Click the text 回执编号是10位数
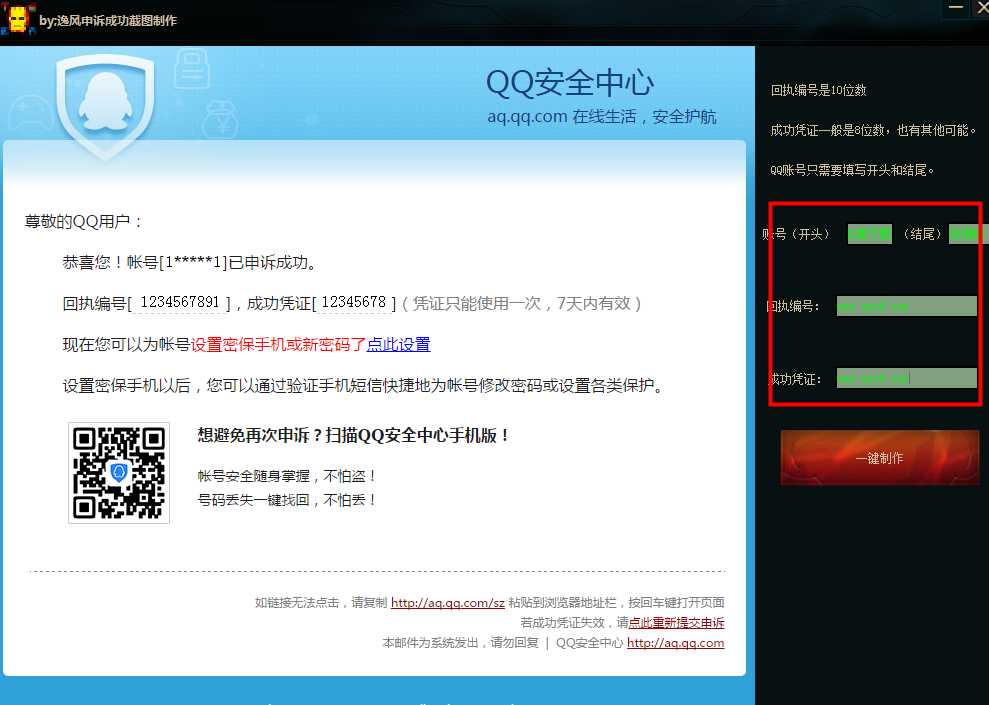 [x=819, y=90]
